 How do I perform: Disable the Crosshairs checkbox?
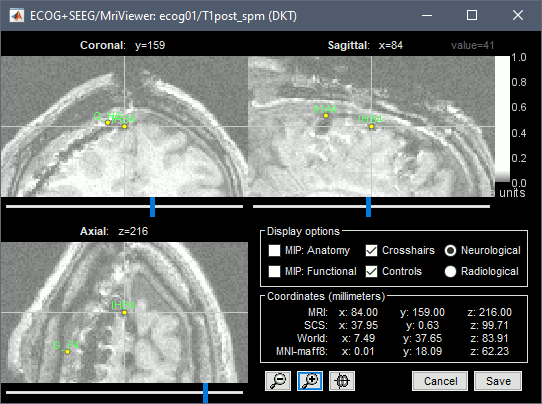coord(371,250)
